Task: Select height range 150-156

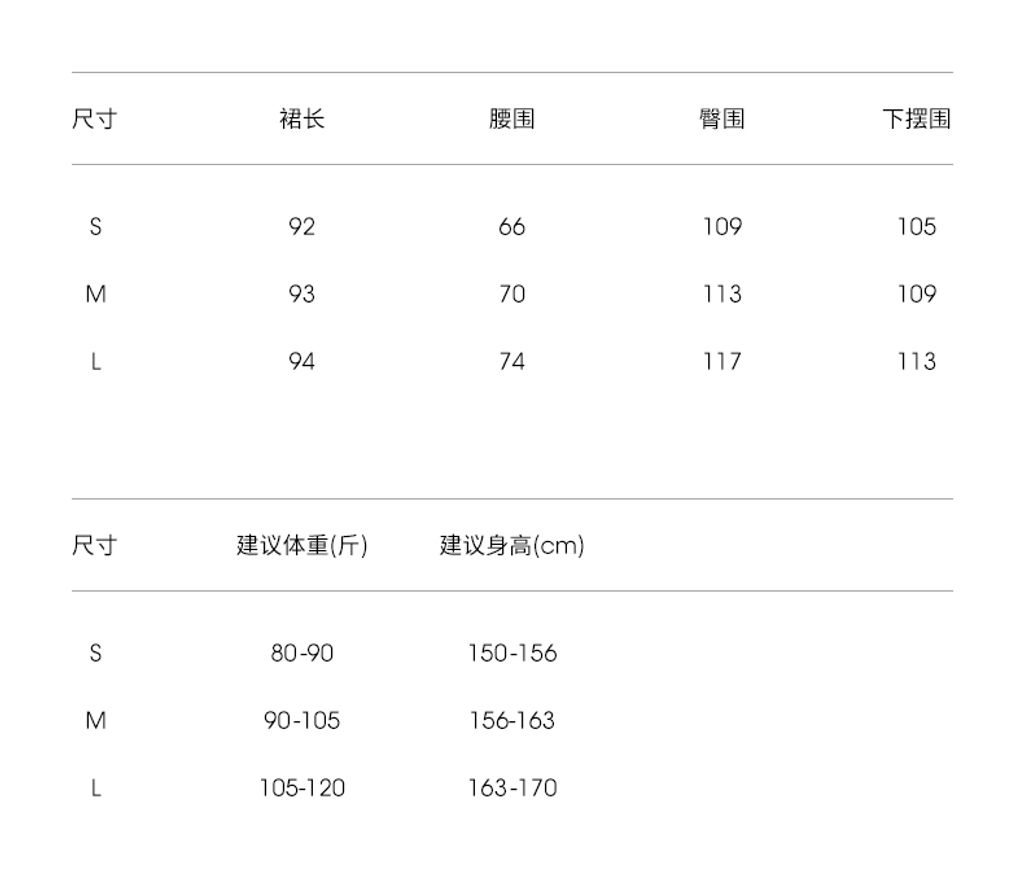Action: (x=512, y=653)
